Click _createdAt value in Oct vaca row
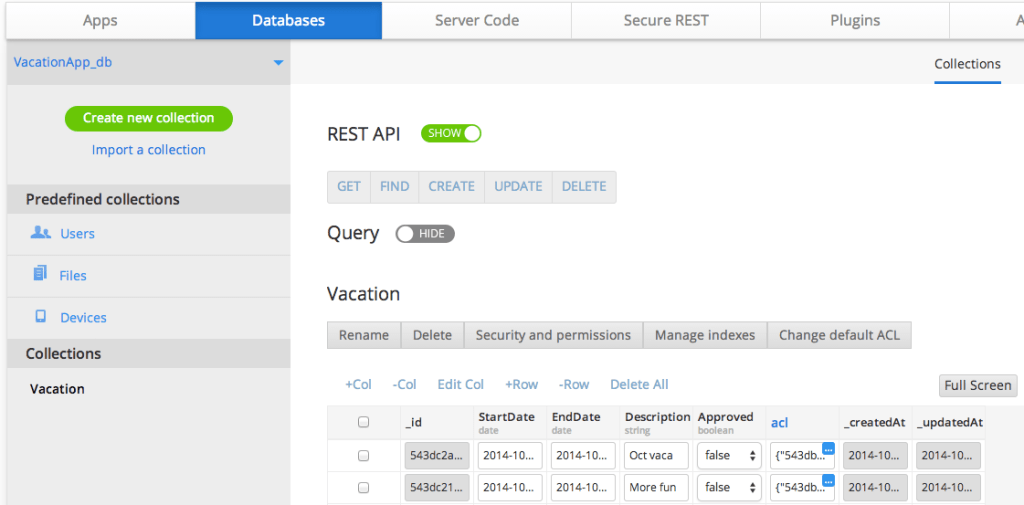Viewport: 1024px width, 505px height. (x=875, y=455)
